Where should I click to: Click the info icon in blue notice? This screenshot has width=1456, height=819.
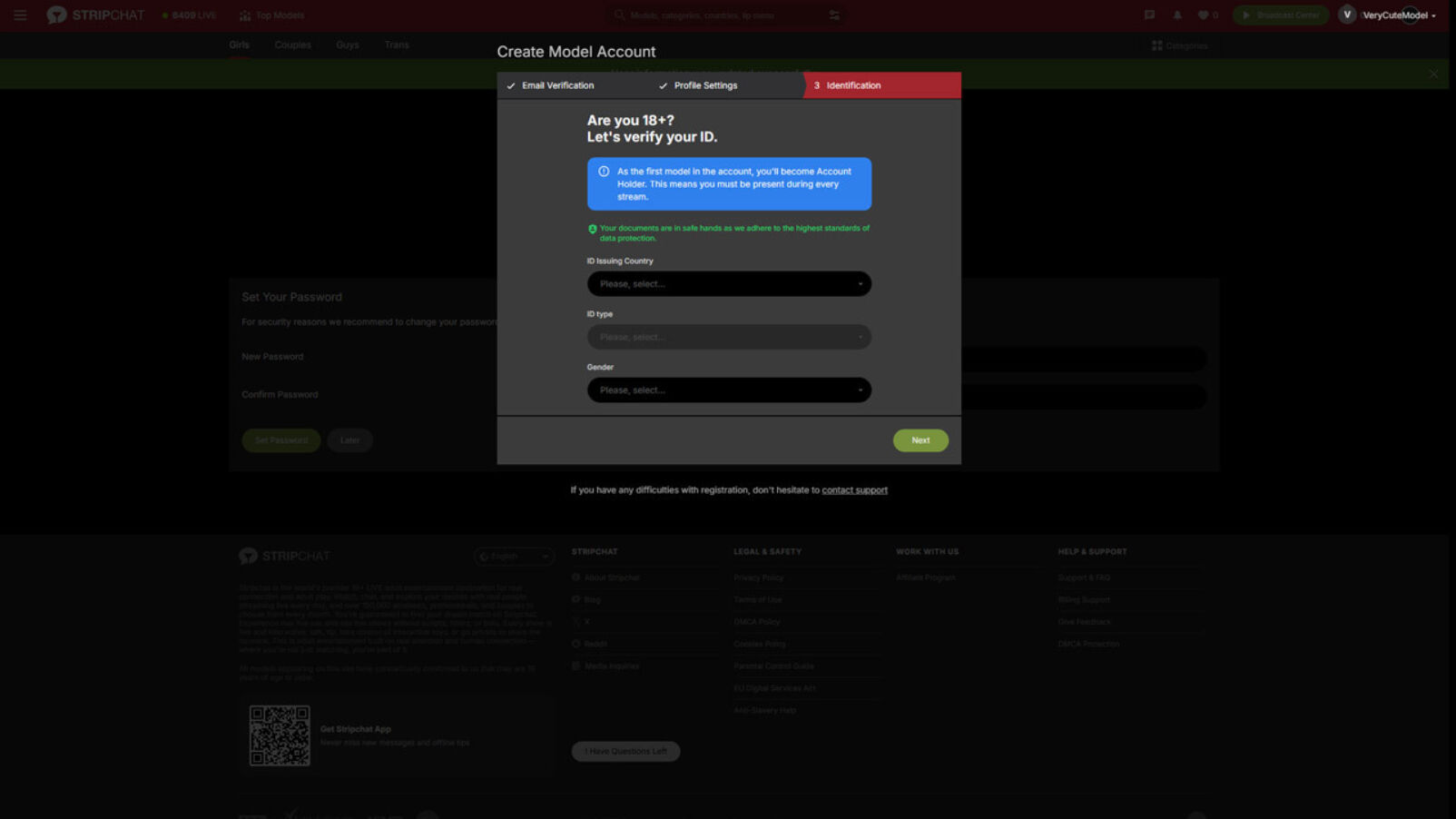pyautogui.click(x=604, y=172)
